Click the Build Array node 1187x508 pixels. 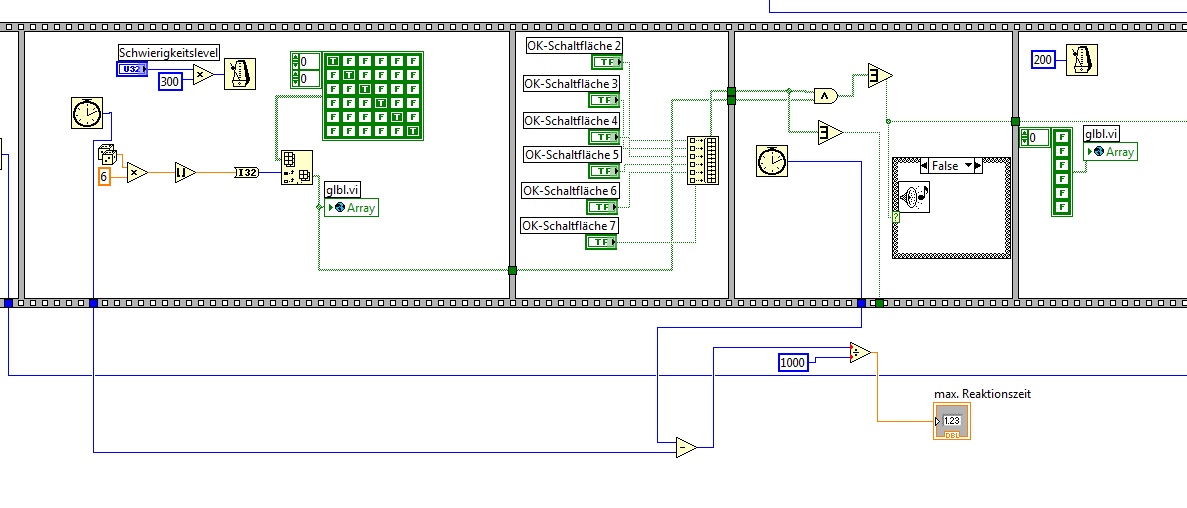click(703, 161)
